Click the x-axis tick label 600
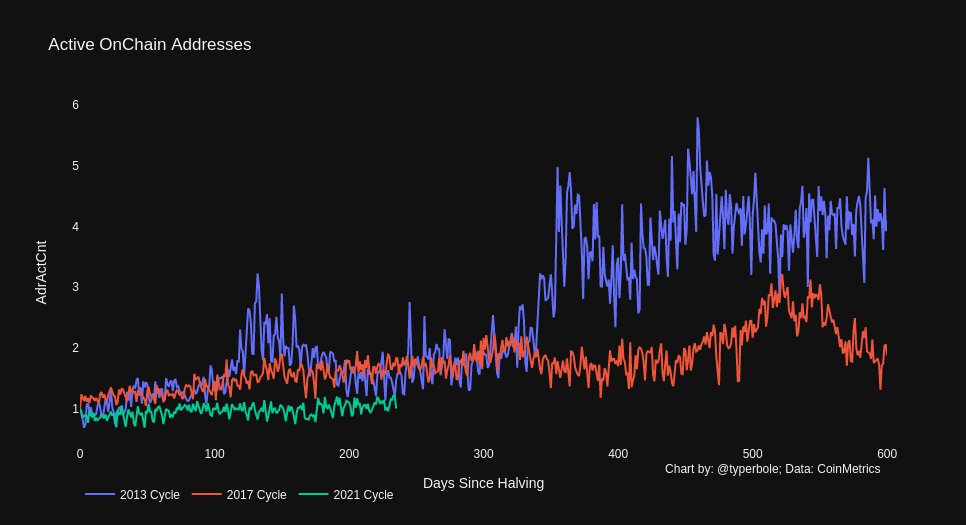 (886, 453)
